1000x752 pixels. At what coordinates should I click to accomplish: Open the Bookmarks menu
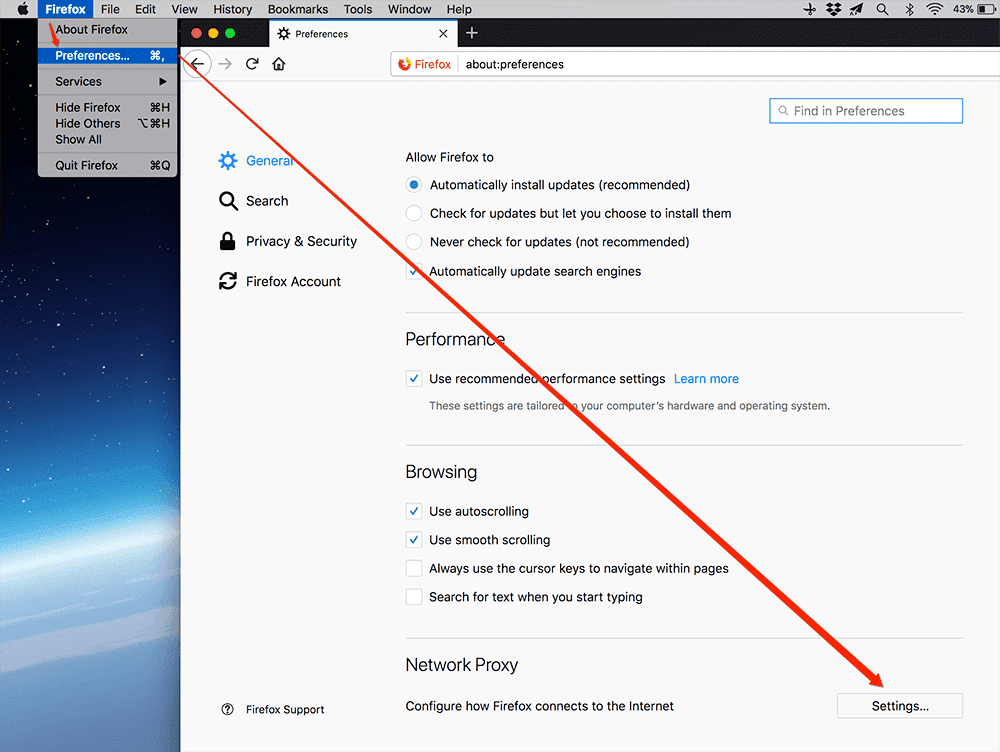pos(298,9)
